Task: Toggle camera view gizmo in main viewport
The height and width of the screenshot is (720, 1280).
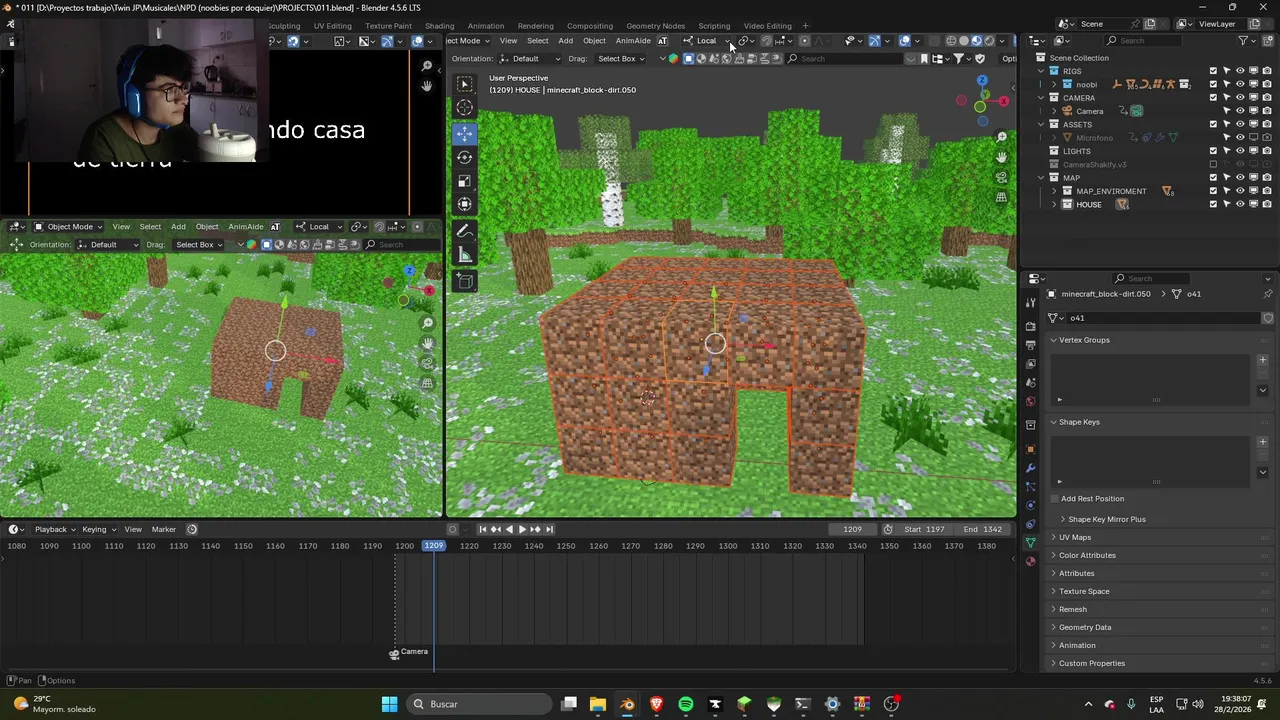Action: pyautogui.click(x=1002, y=177)
